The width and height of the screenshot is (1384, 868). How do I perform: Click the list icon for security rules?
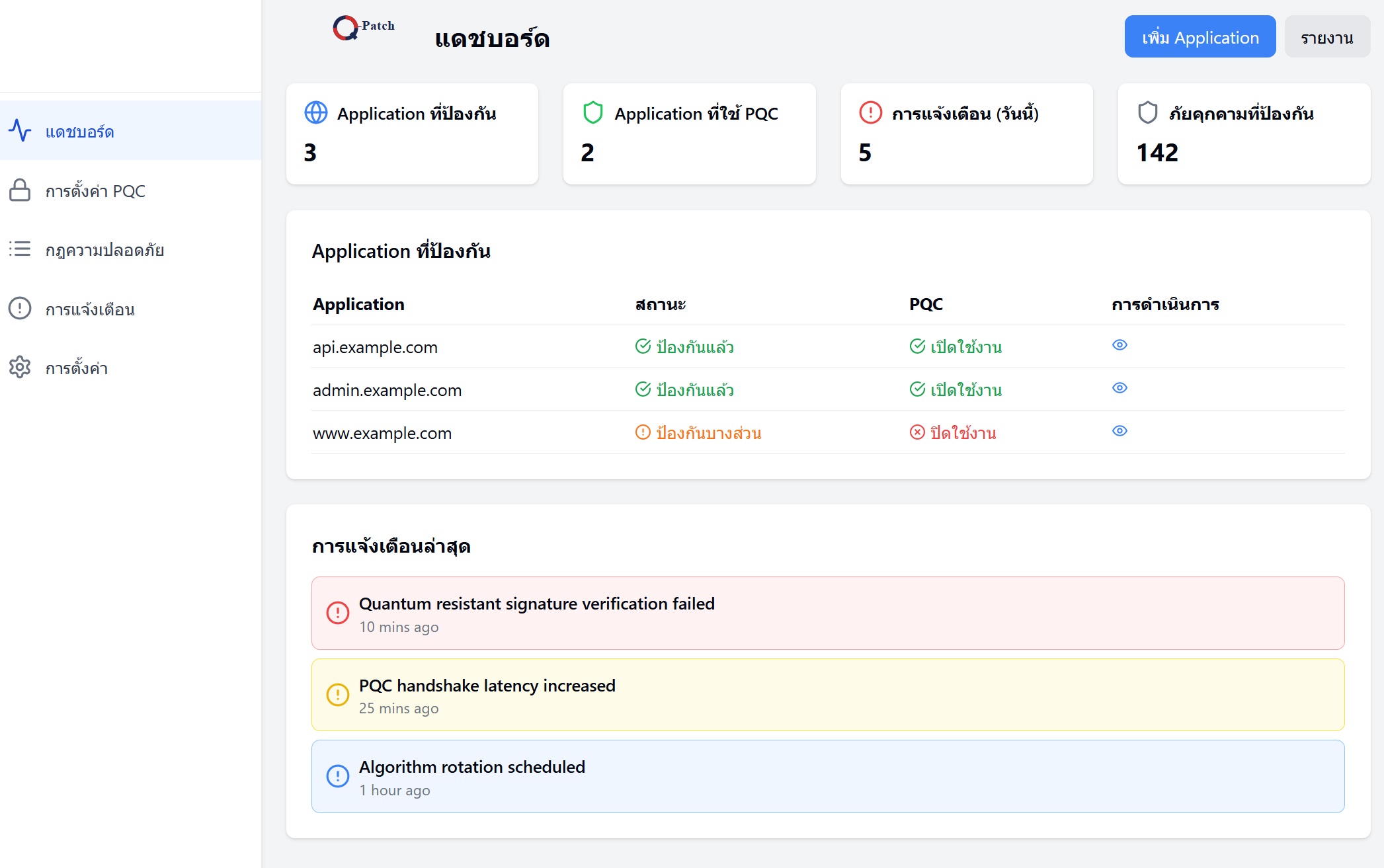20,249
